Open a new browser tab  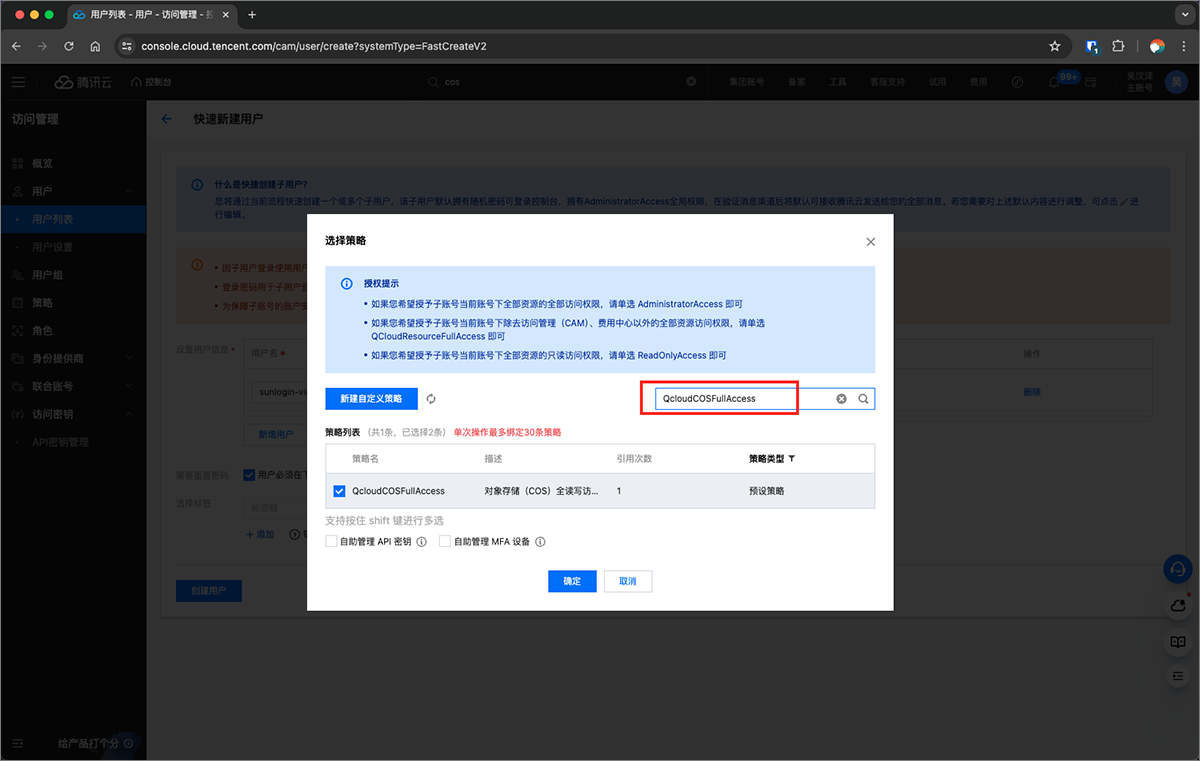coord(252,15)
